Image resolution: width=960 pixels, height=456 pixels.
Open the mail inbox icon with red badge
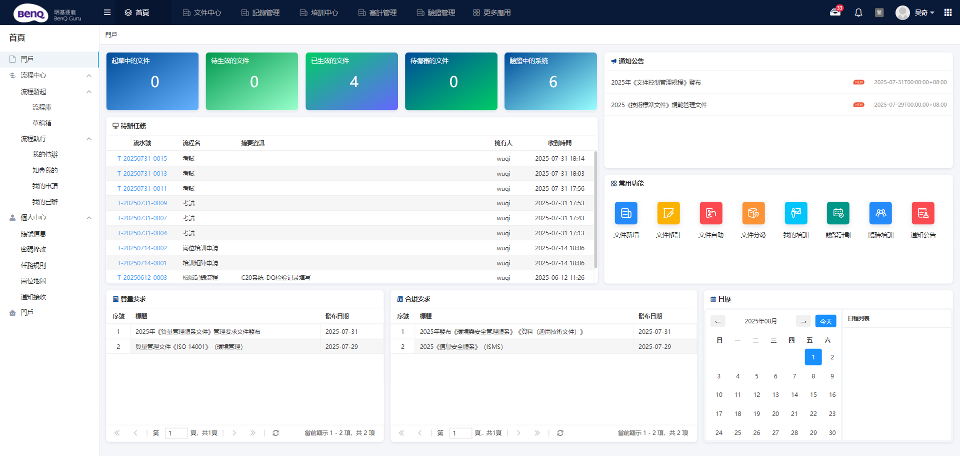click(x=835, y=12)
